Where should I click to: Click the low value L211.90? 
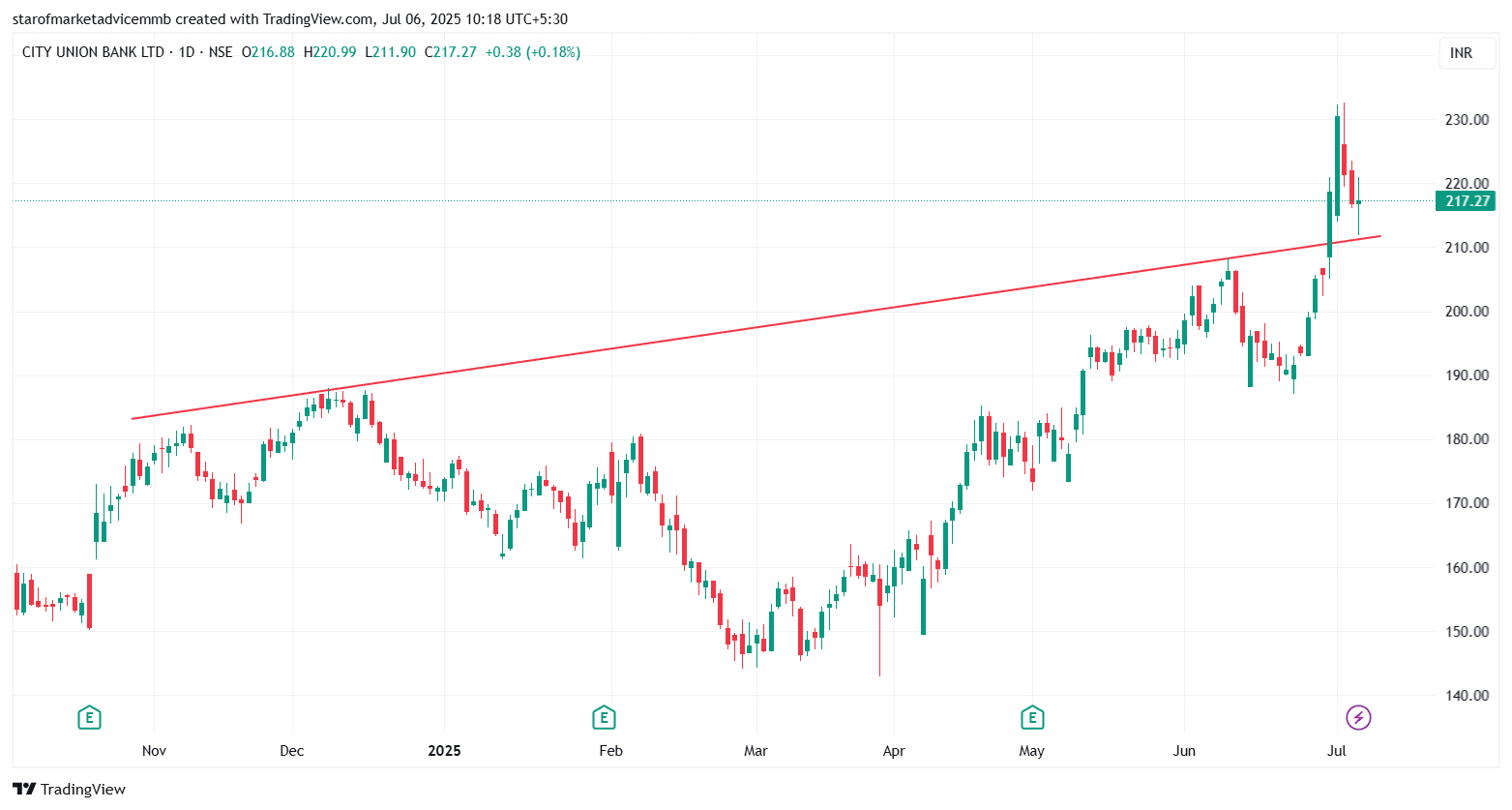click(390, 52)
